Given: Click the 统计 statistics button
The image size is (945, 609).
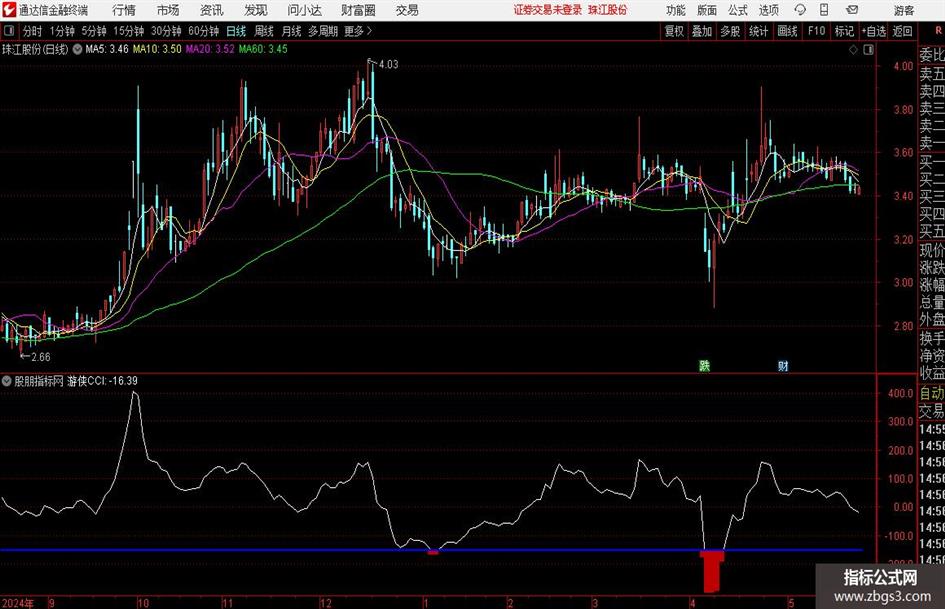Looking at the screenshot, I should click(x=758, y=31).
